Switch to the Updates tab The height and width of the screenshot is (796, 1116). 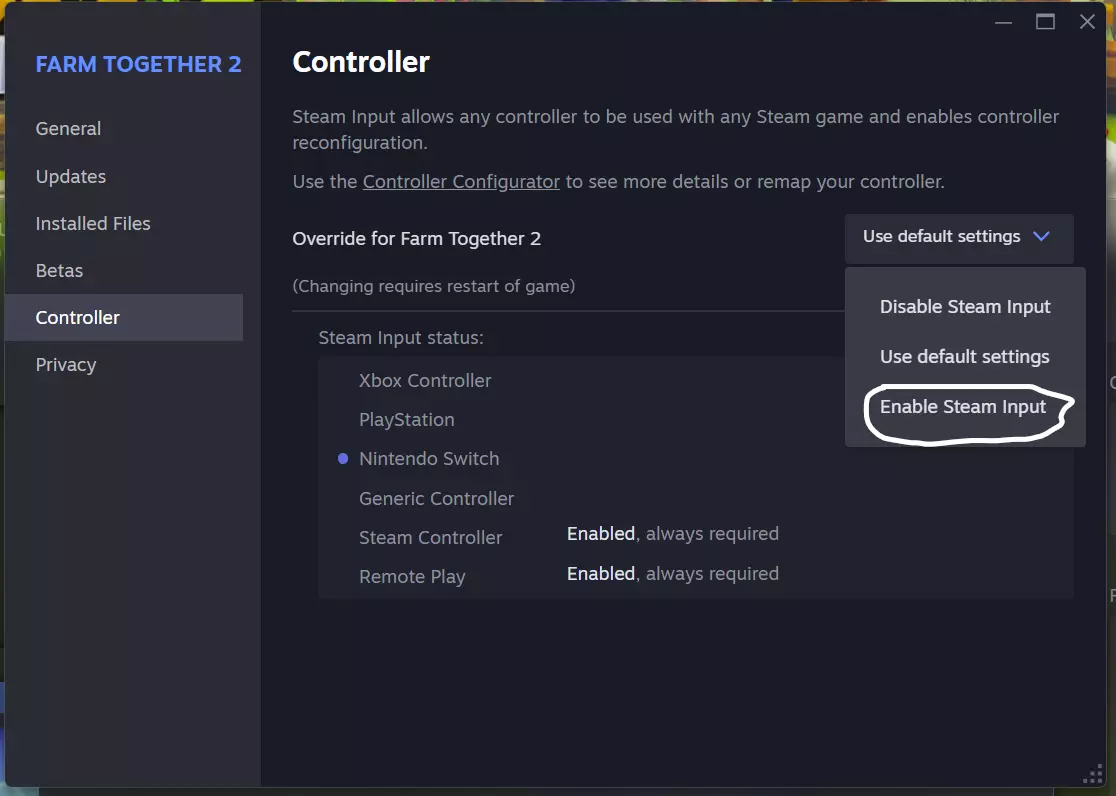pyautogui.click(x=70, y=177)
